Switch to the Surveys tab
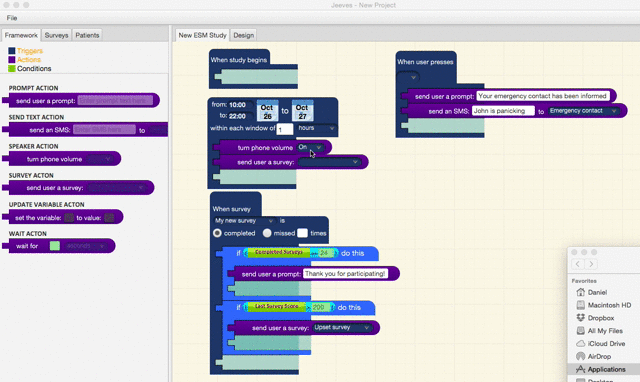This screenshot has width=640, height=382. pos(56,35)
